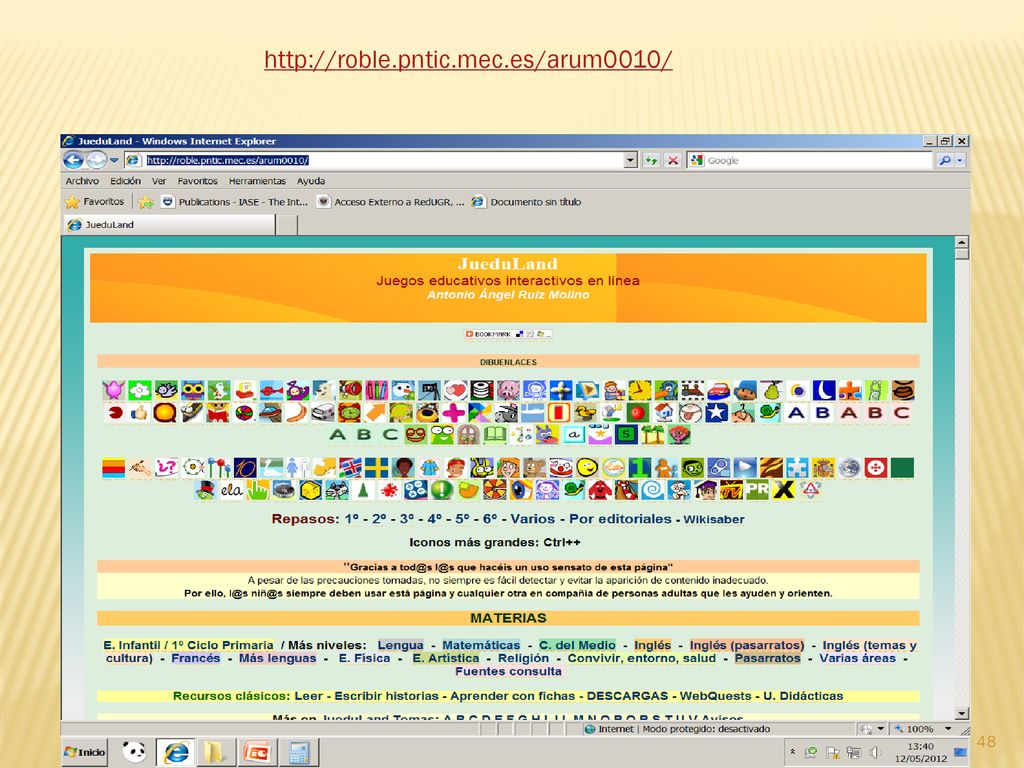Click the Matemáticas subject link
The height and width of the screenshot is (768, 1024).
(481, 645)
